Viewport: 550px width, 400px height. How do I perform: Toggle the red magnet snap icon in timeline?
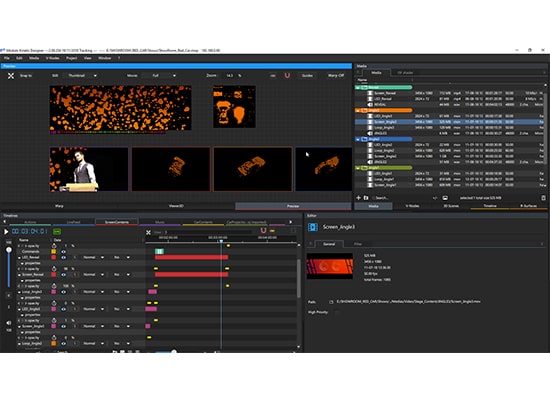263,231
